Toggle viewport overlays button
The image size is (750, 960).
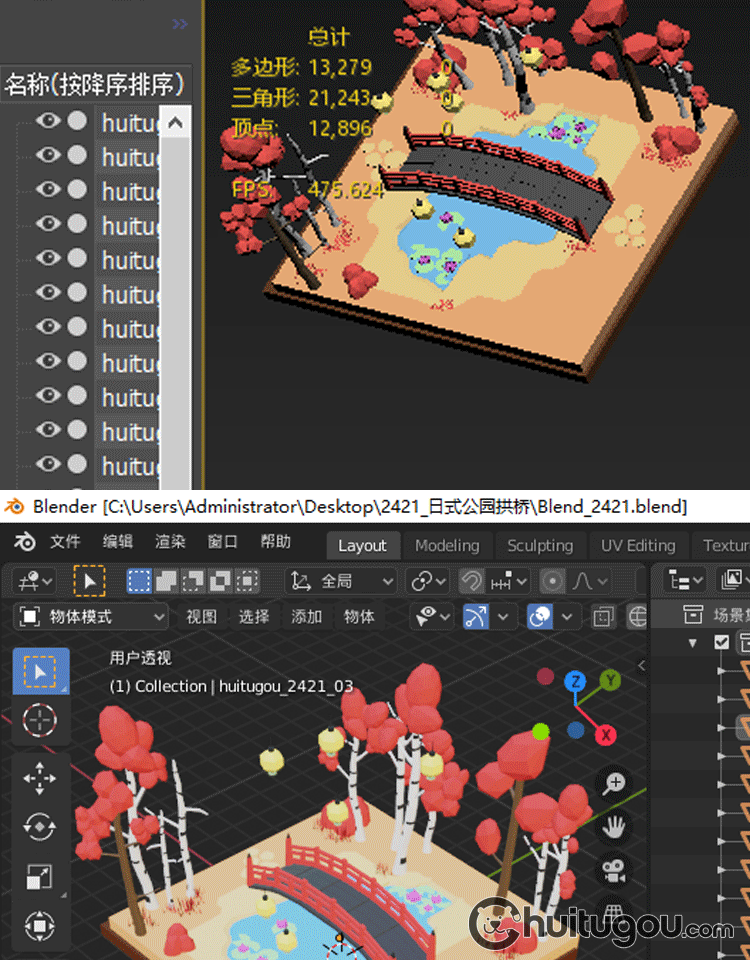tap(539, 617)
